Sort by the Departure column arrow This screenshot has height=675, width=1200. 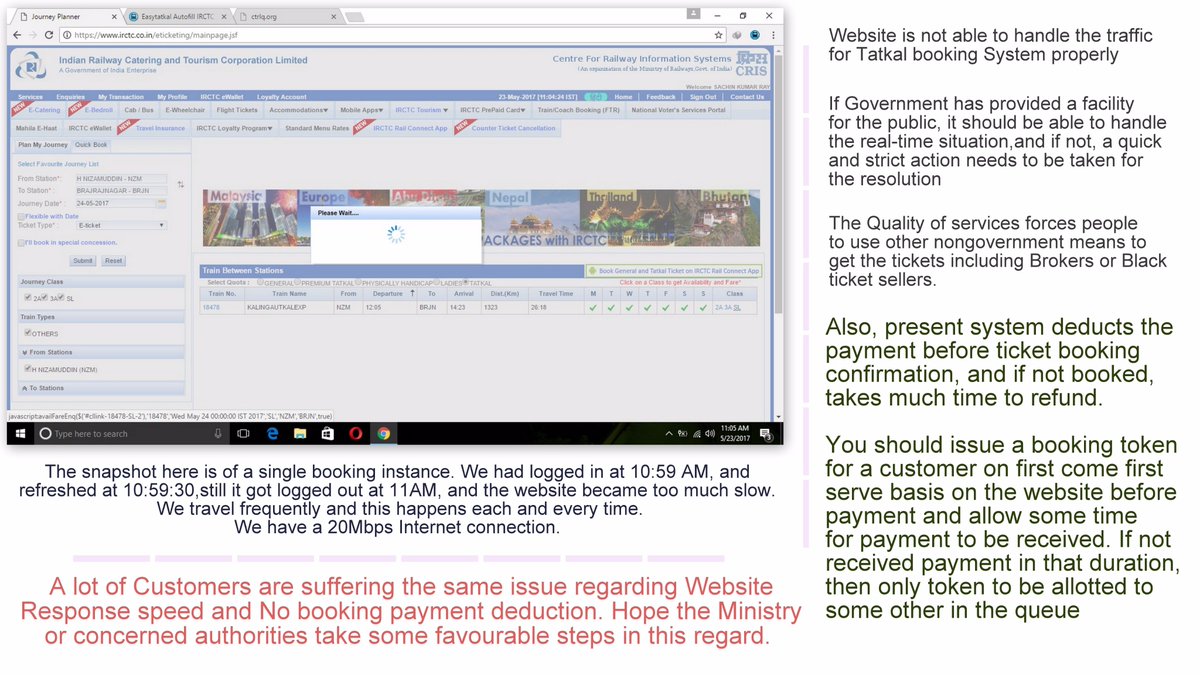click(x=412, y=294)
